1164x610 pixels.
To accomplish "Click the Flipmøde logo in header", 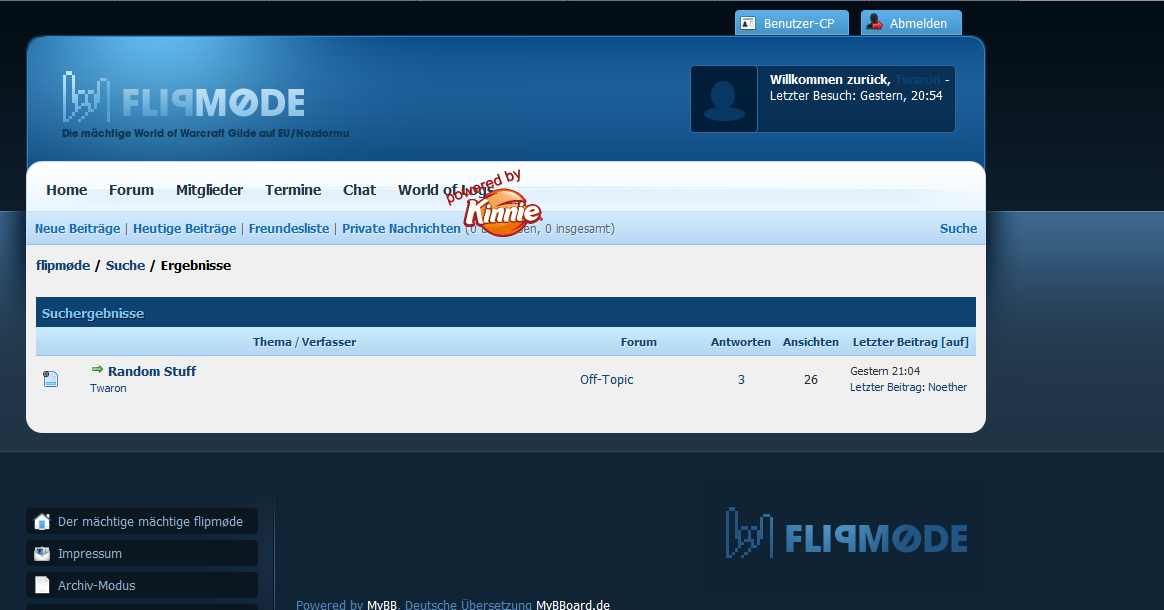I will coord(184,100).
